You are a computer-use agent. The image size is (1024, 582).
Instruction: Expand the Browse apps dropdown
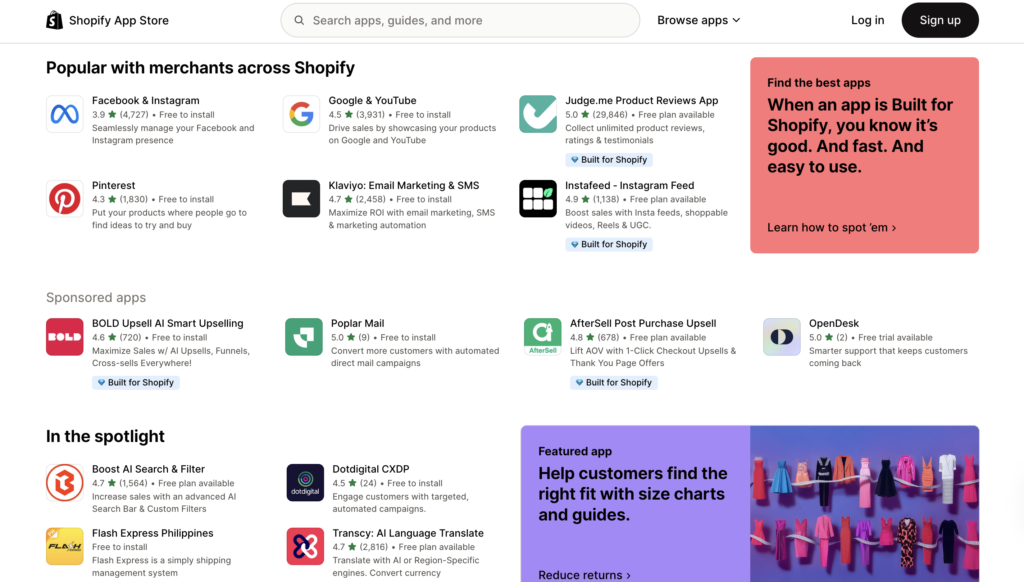point(699,20)
